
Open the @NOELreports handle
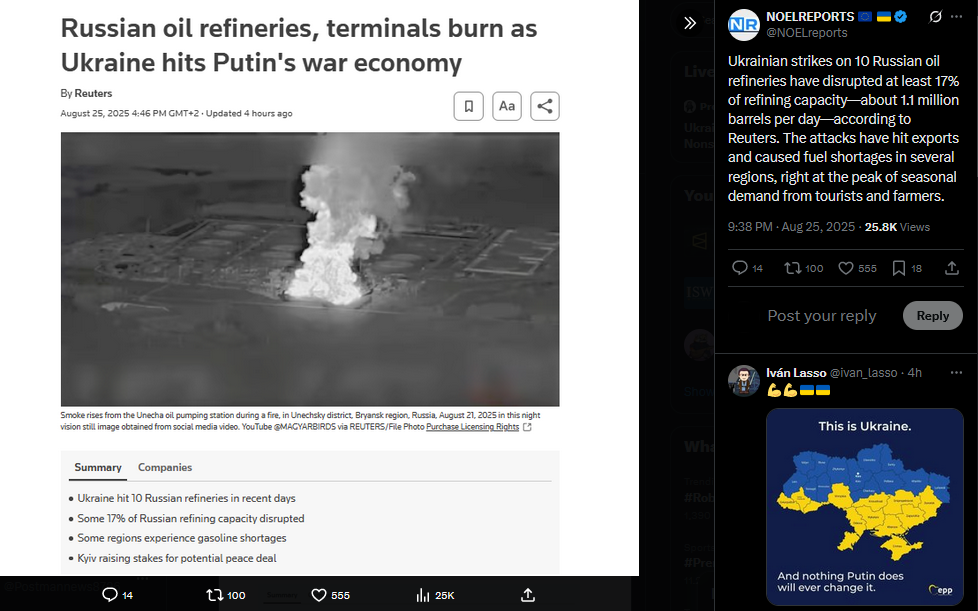point(806,33)
